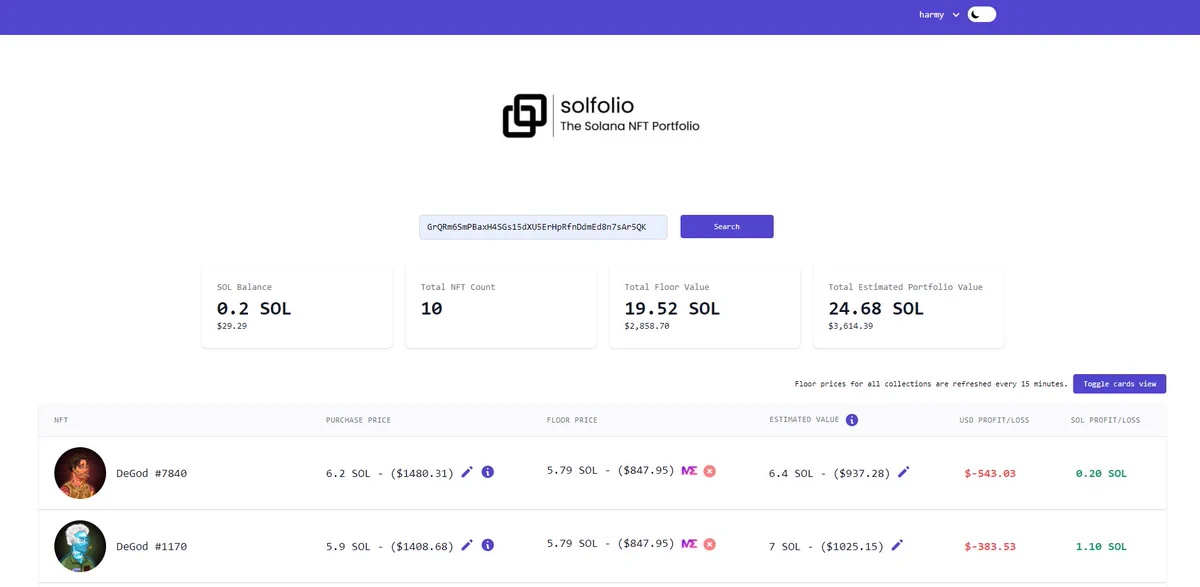1200x587 pixels.
Task: Click the $2,858.70 floor value amount
Action: tap(647, 326)
